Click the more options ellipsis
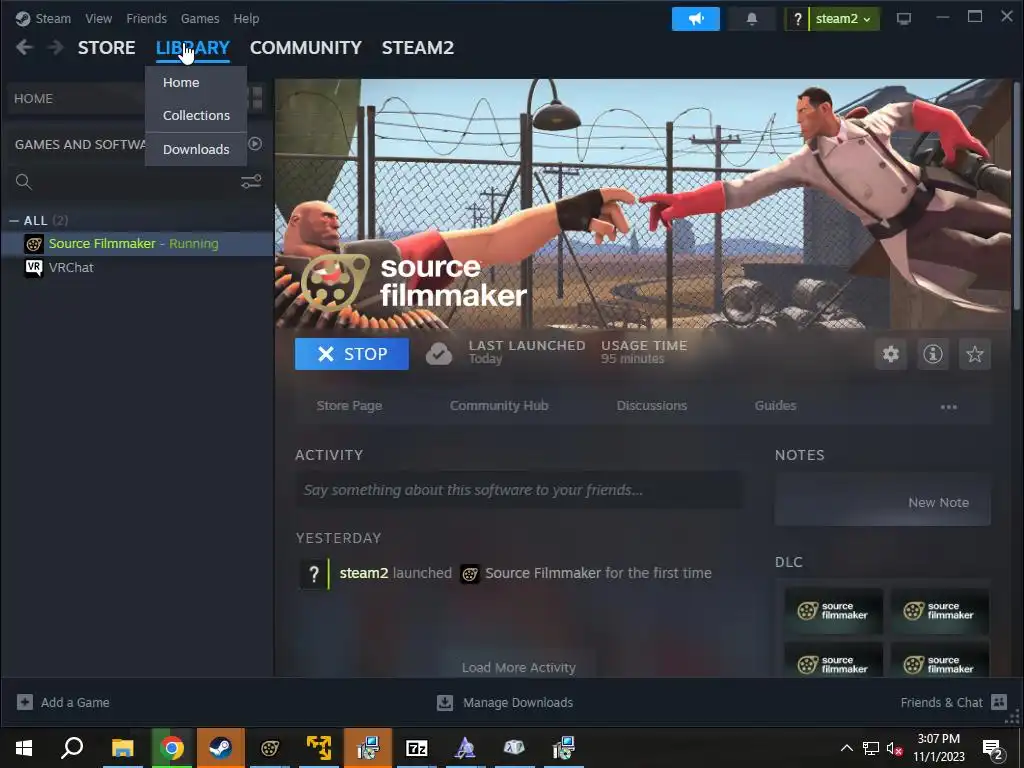This screenshot has width=1024, height=768. (949, 406)
